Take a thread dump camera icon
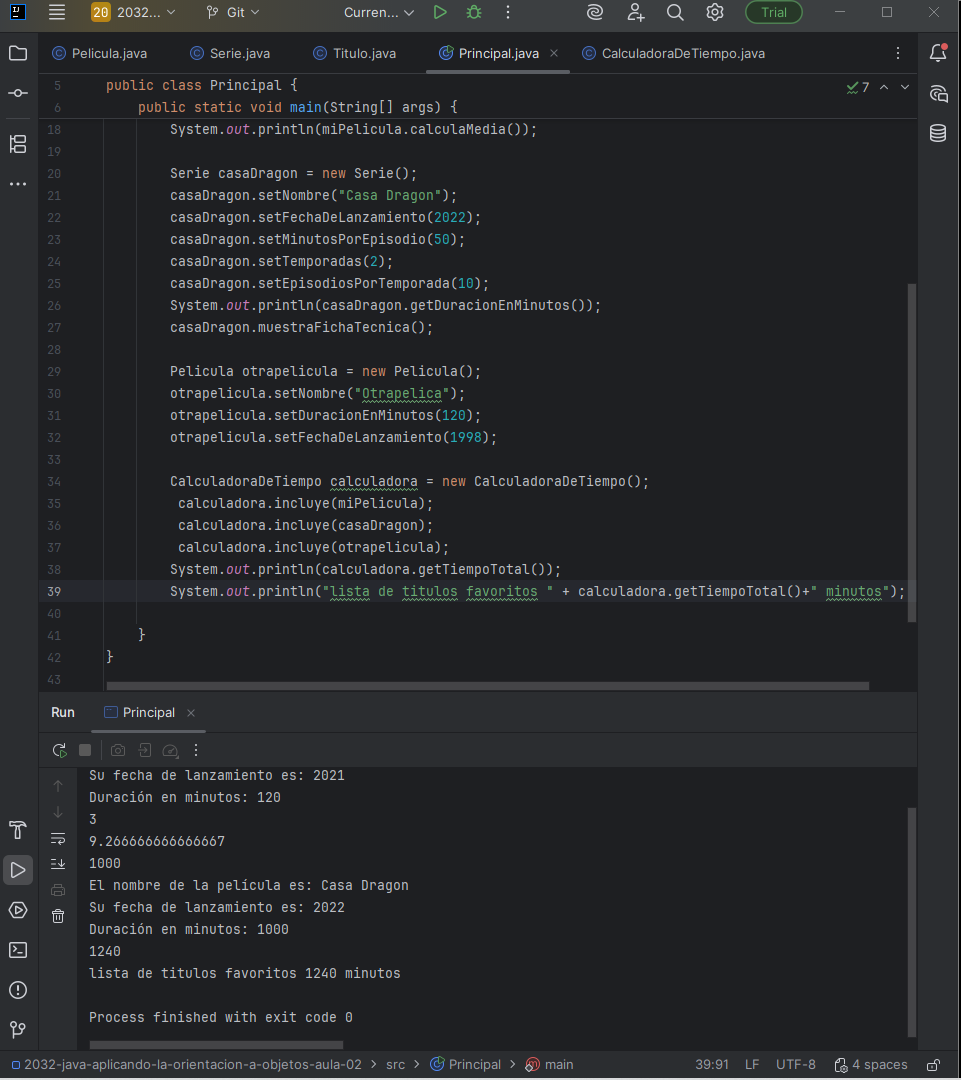 (118, 750)
